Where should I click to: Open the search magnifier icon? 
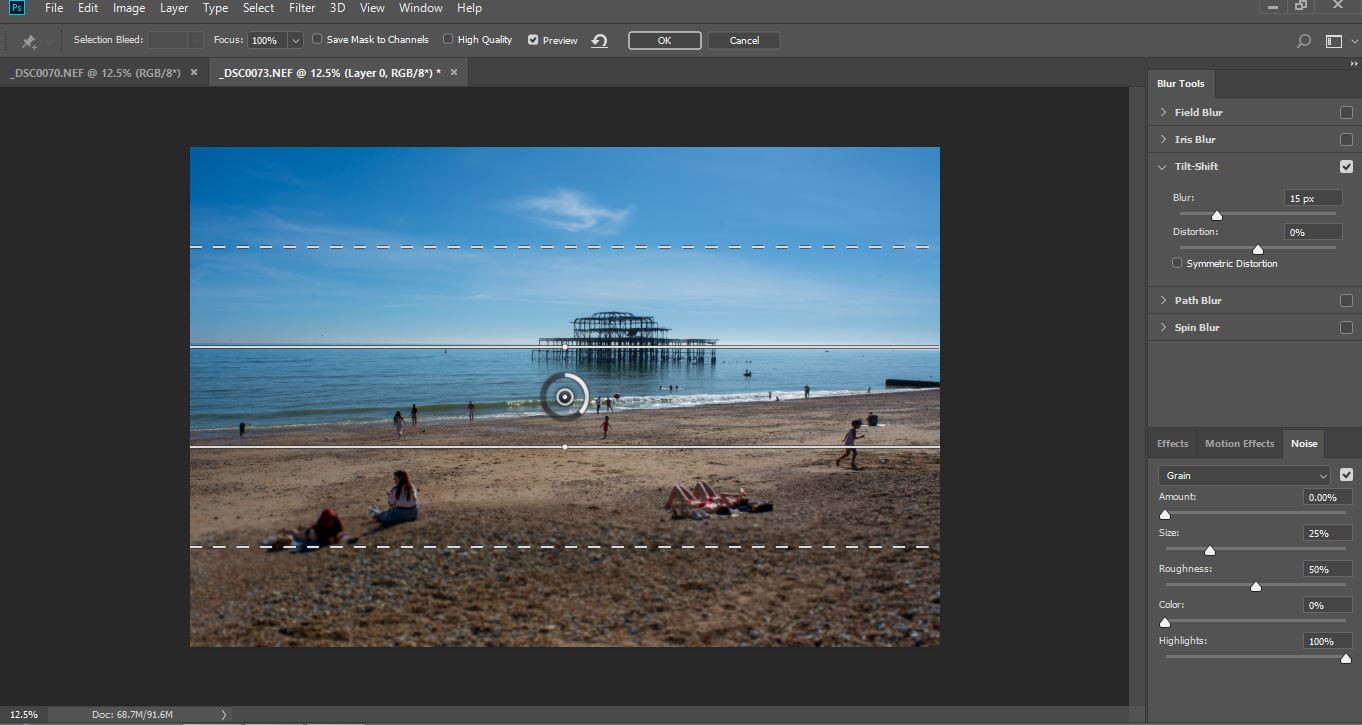[x=1303, y=41]
